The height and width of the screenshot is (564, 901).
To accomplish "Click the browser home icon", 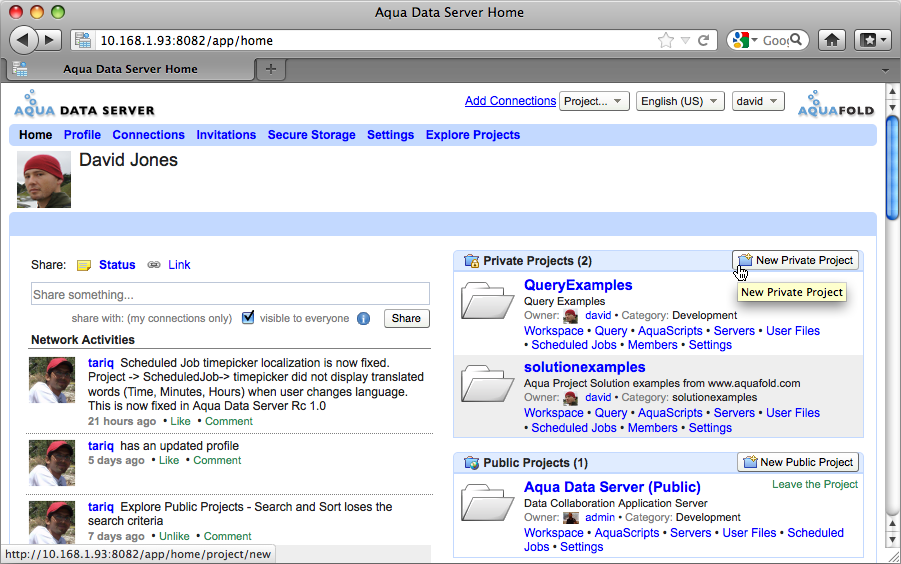I will click(x=831, y=40).
